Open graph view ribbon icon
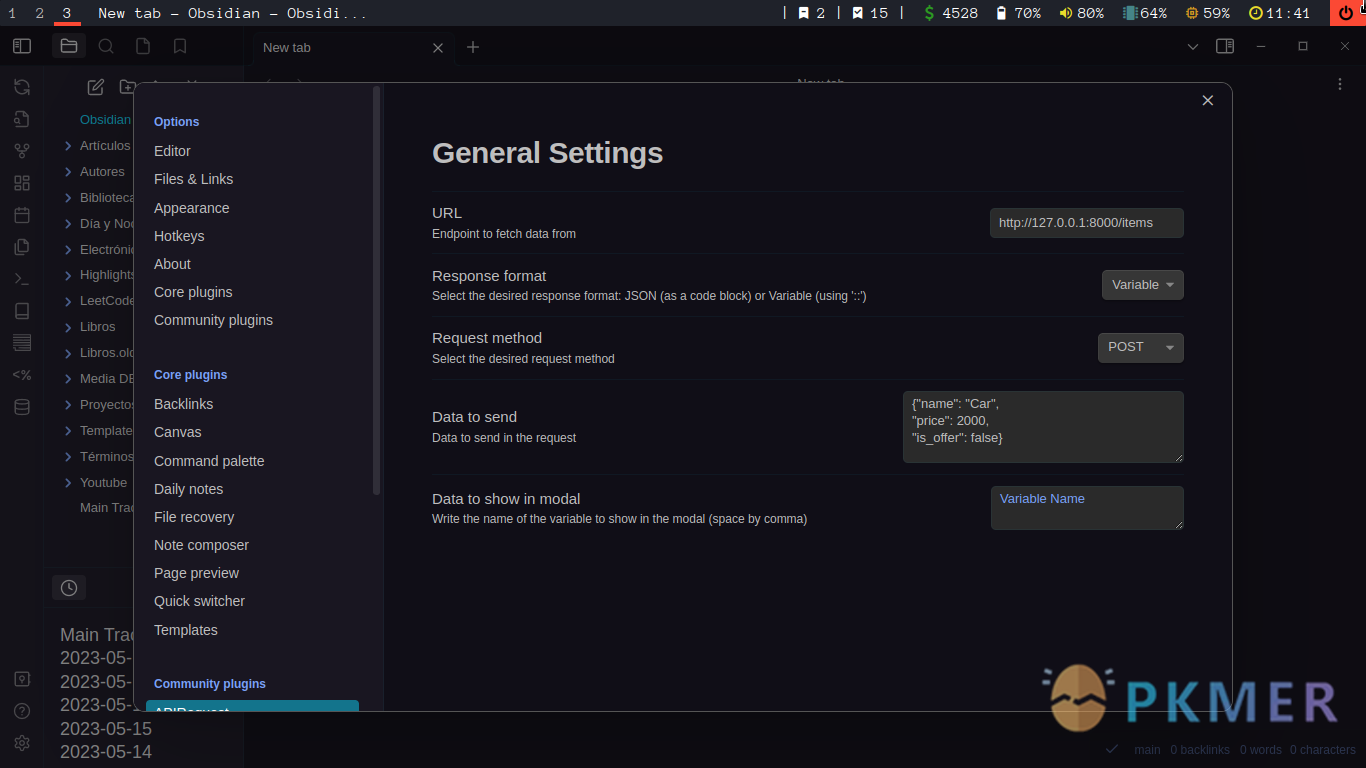The image size is (1366, 768). click(x=22, y=151)
